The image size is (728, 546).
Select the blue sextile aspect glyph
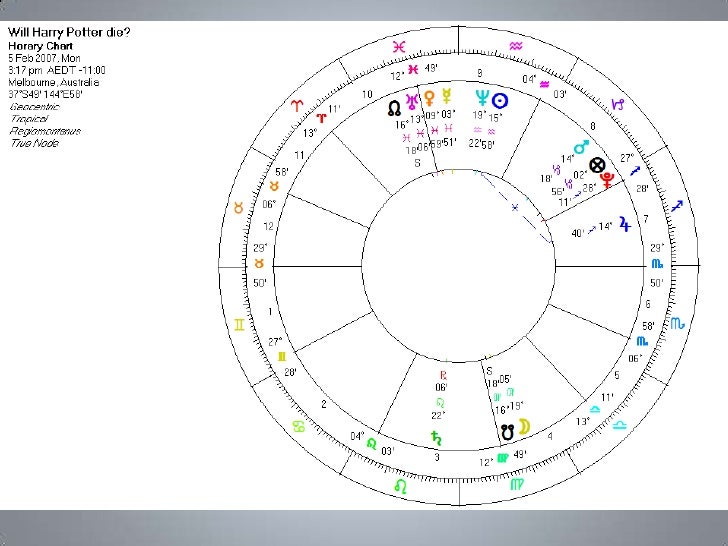(x=514, y=208)
